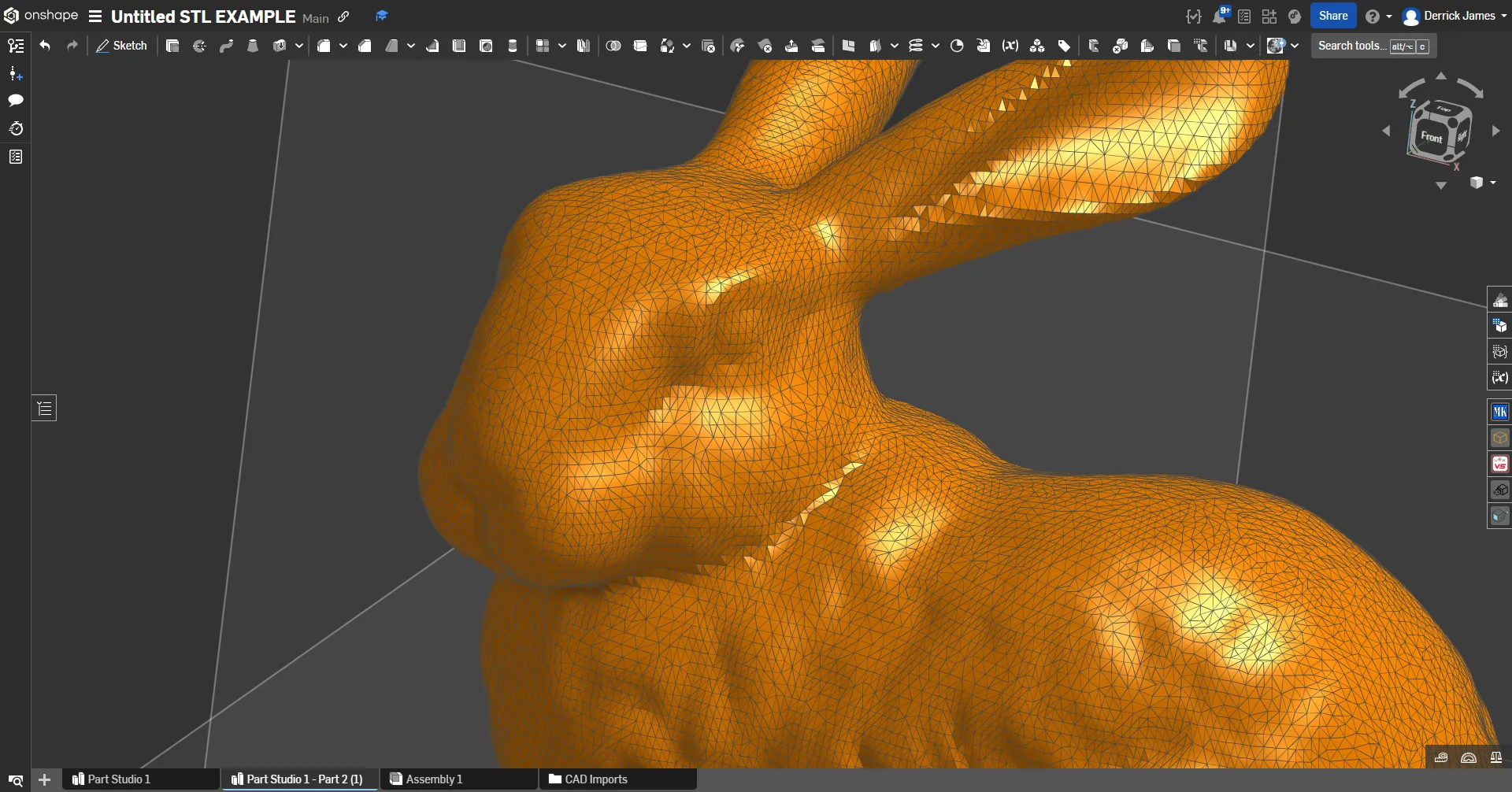Viewport: 1512px width, 792px height.
Task: Select the Chamfer tool
Action: coord(365,46)
